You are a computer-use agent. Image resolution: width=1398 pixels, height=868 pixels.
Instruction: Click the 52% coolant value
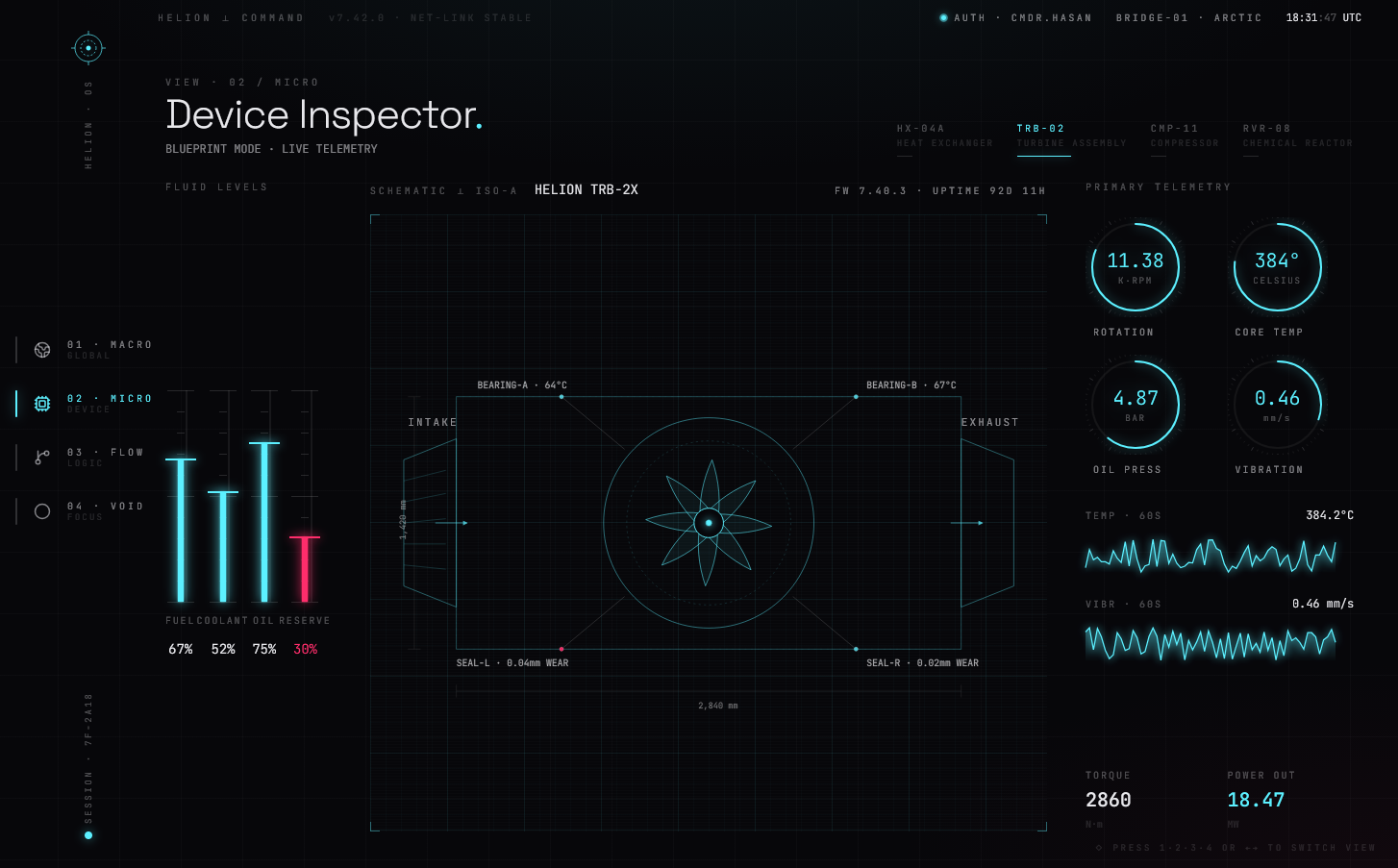(x=223, y=650)
